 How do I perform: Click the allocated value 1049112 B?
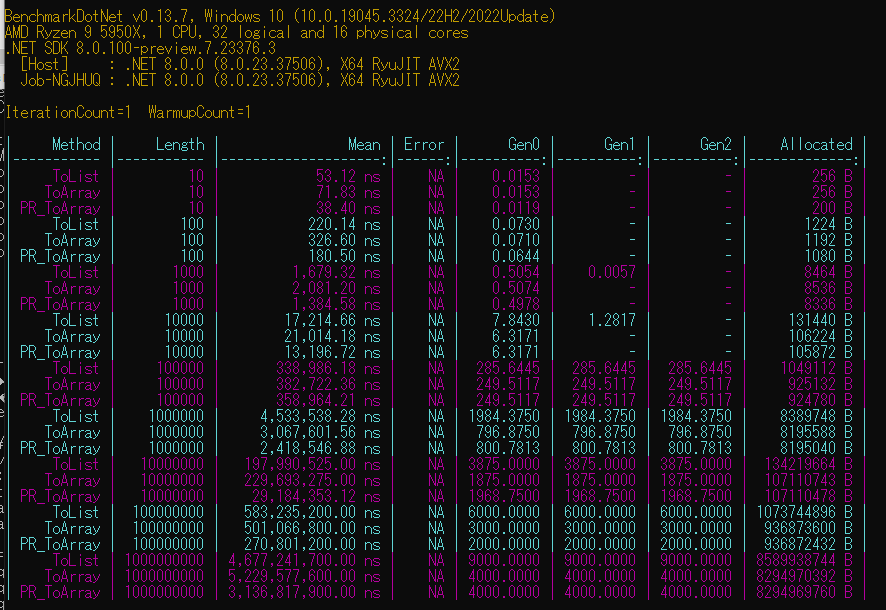[x=817, y=369]
